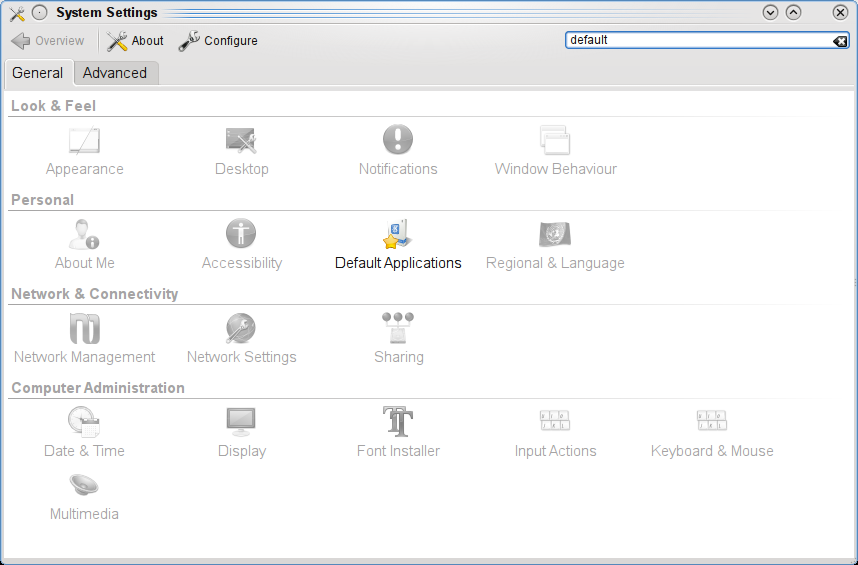This screenshot has height=565, width=858.
Task: Open the Default Applications settings
Action: click(398, 246)
